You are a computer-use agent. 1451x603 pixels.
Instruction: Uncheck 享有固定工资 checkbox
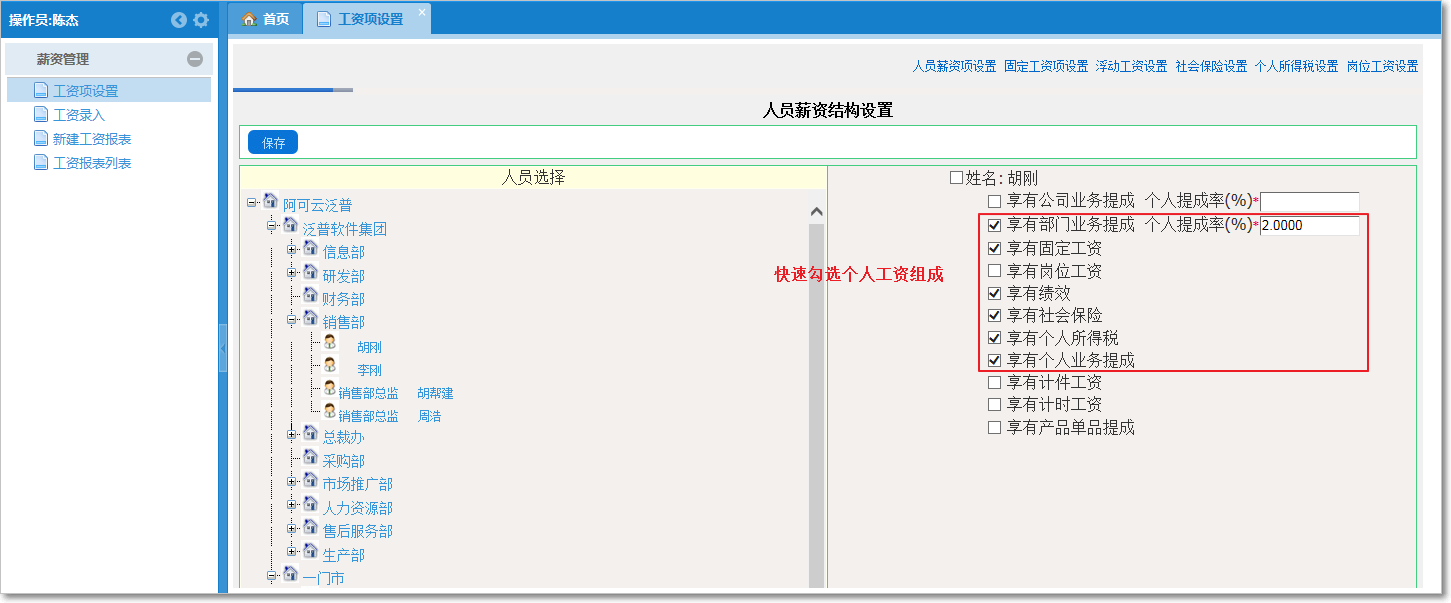tap(994, 248)
